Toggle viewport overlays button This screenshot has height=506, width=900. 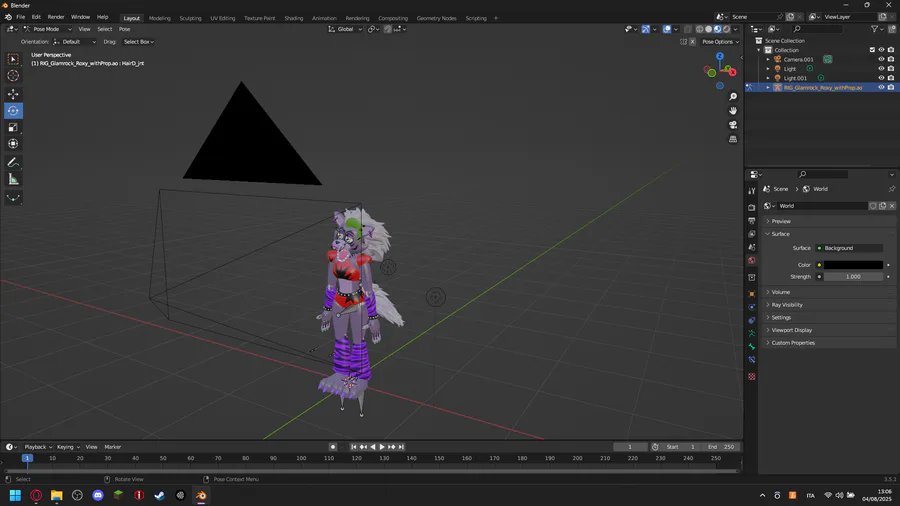tap(667, 29)
